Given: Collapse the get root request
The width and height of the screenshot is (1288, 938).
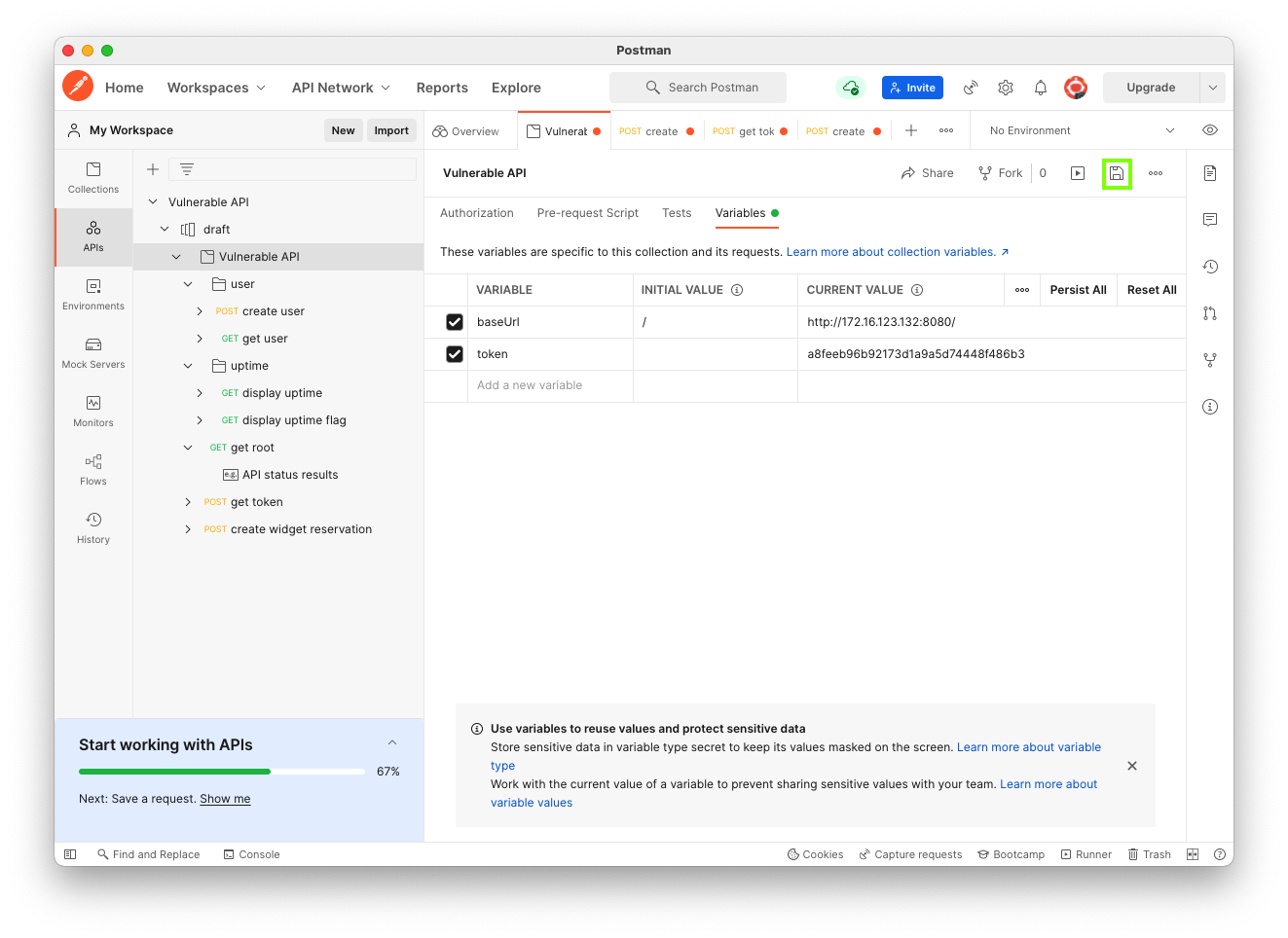Looking at the screenshot, I should [188, 448].
